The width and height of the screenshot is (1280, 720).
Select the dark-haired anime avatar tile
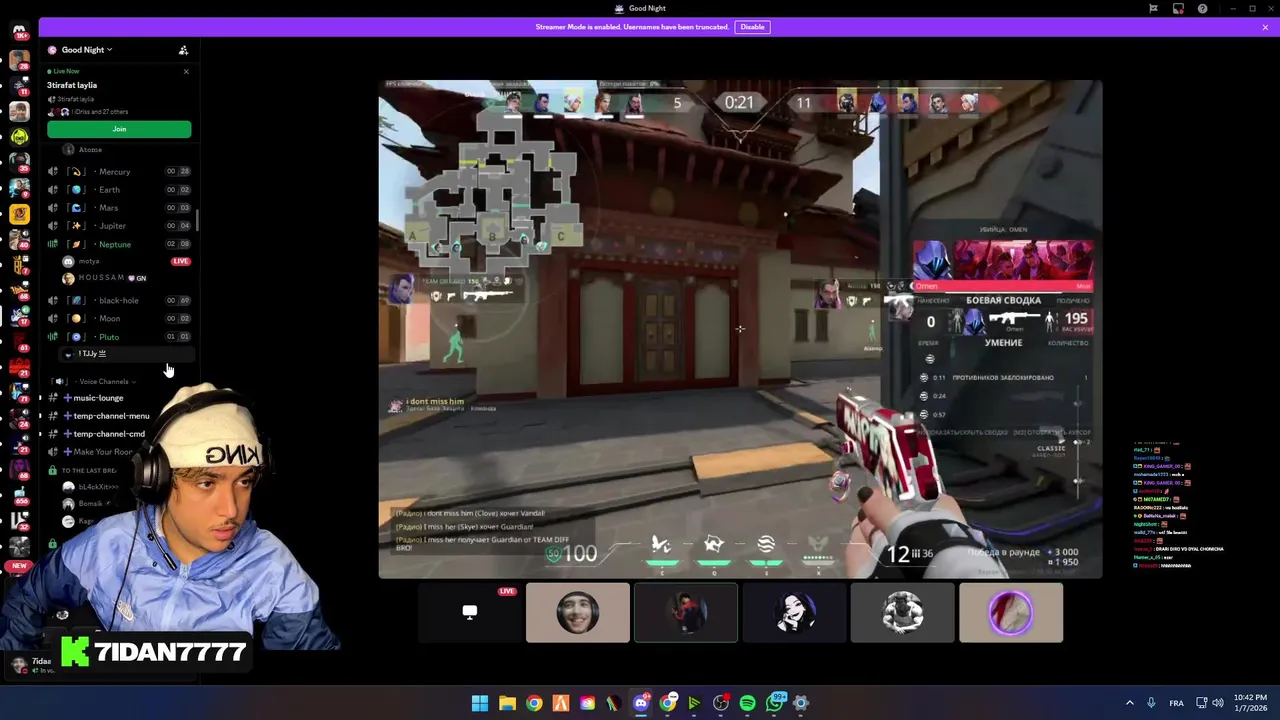click(794, 612)
